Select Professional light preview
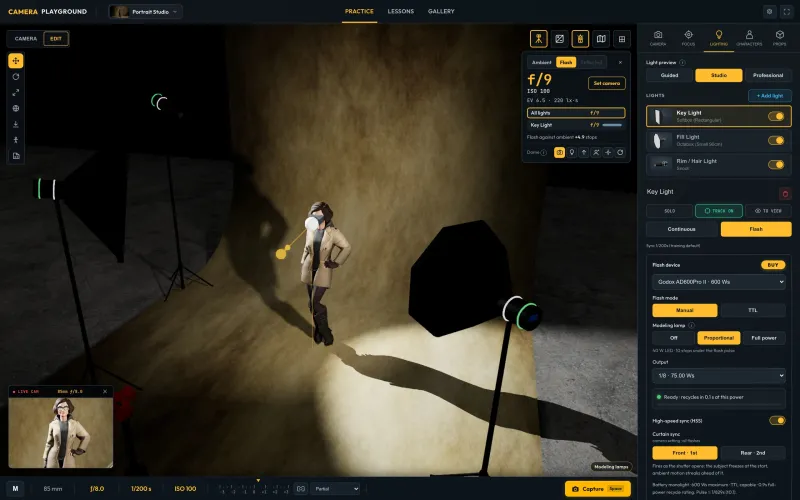This screenshot has width=800, height=500. point(768,75)
